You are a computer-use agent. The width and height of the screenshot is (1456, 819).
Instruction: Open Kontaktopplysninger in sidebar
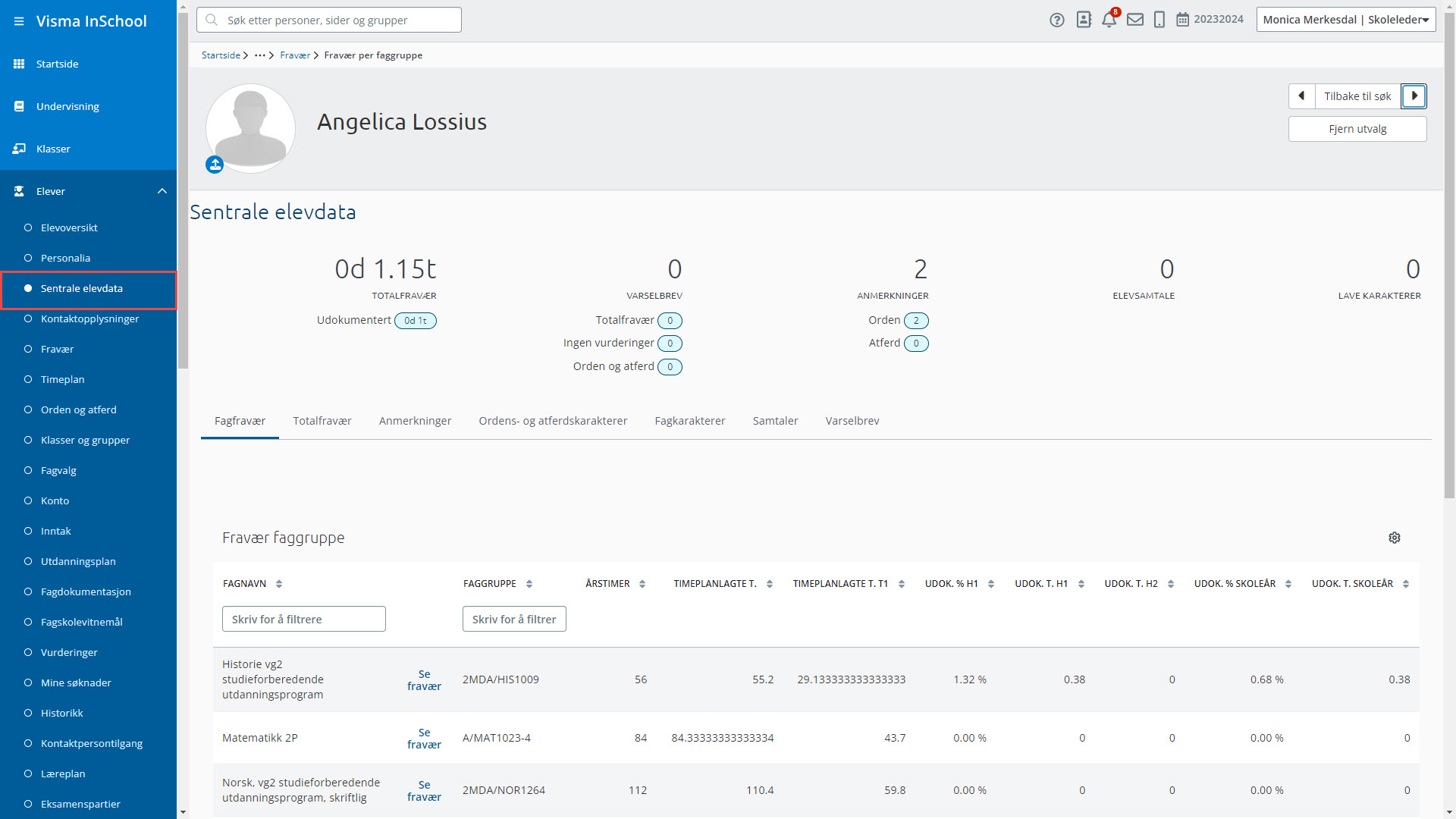click(89, 318)
